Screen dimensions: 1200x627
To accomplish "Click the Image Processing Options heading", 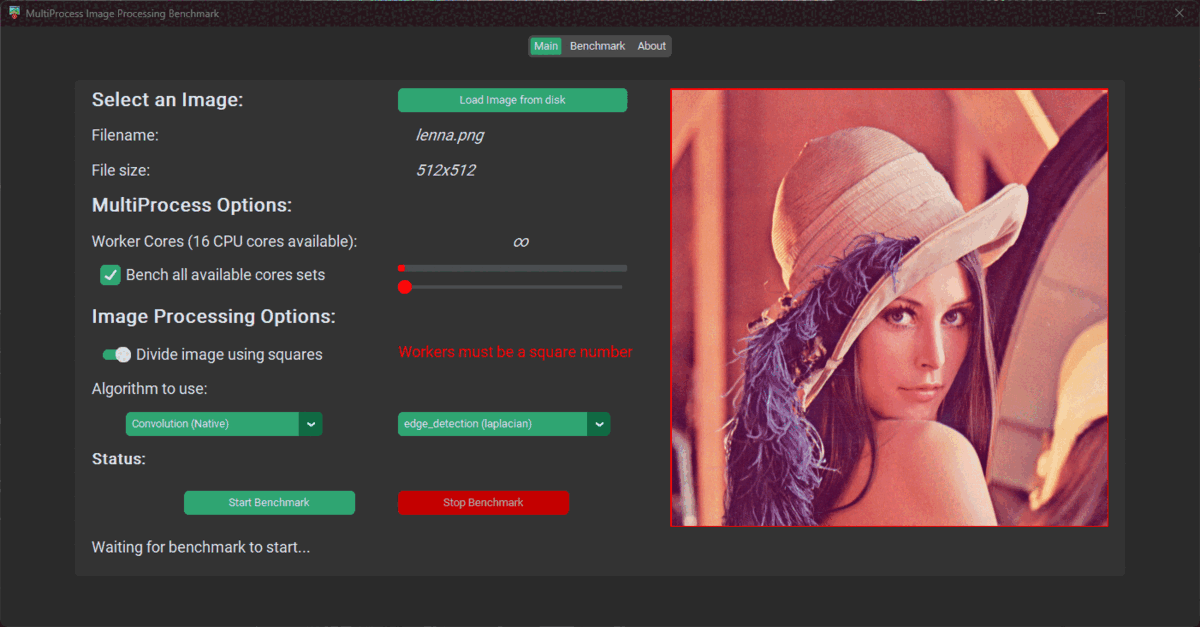I will [x=214, y=316].
